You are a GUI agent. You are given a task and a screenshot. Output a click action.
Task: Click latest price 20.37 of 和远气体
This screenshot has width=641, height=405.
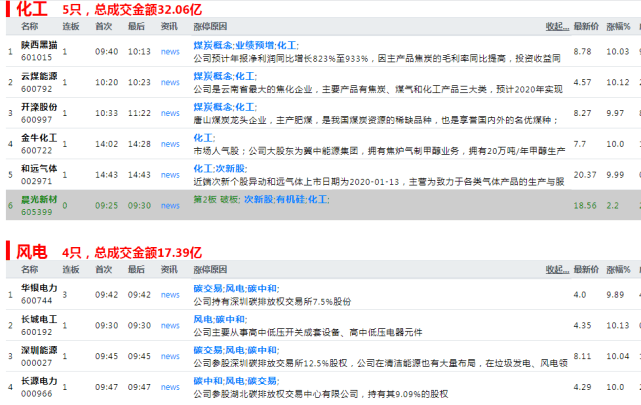(x=585, y=175)
